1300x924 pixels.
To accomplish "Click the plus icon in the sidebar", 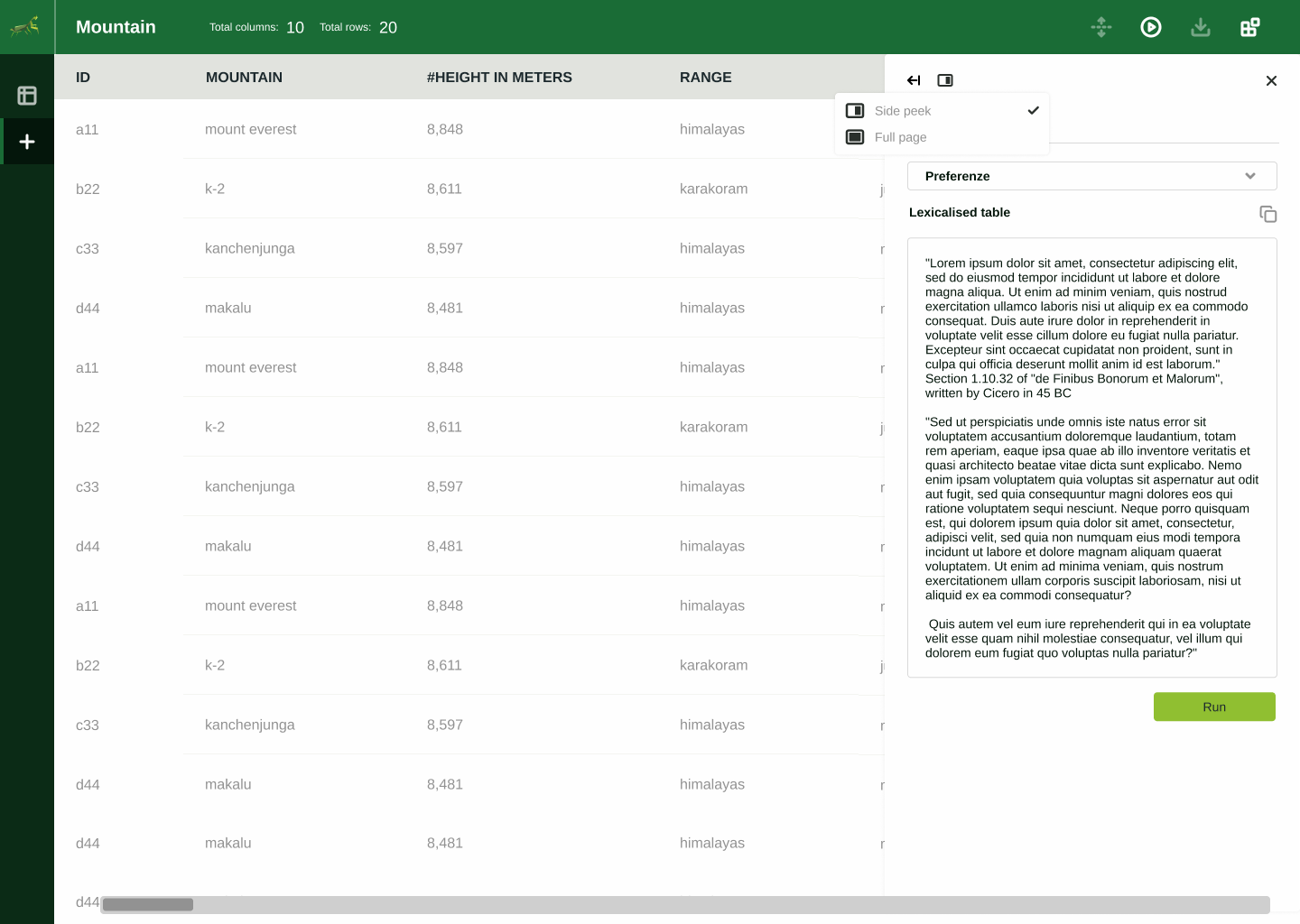I will (x=27, y=142).
